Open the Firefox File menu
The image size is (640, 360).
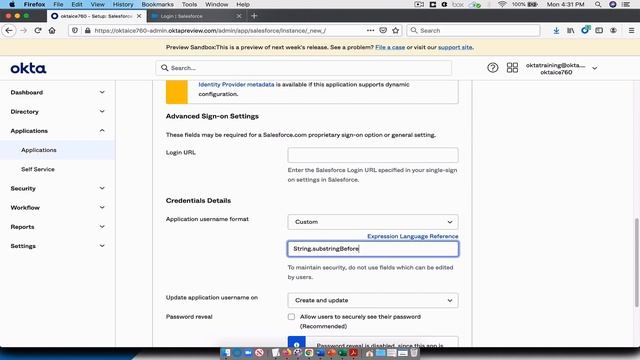point(58,4)
